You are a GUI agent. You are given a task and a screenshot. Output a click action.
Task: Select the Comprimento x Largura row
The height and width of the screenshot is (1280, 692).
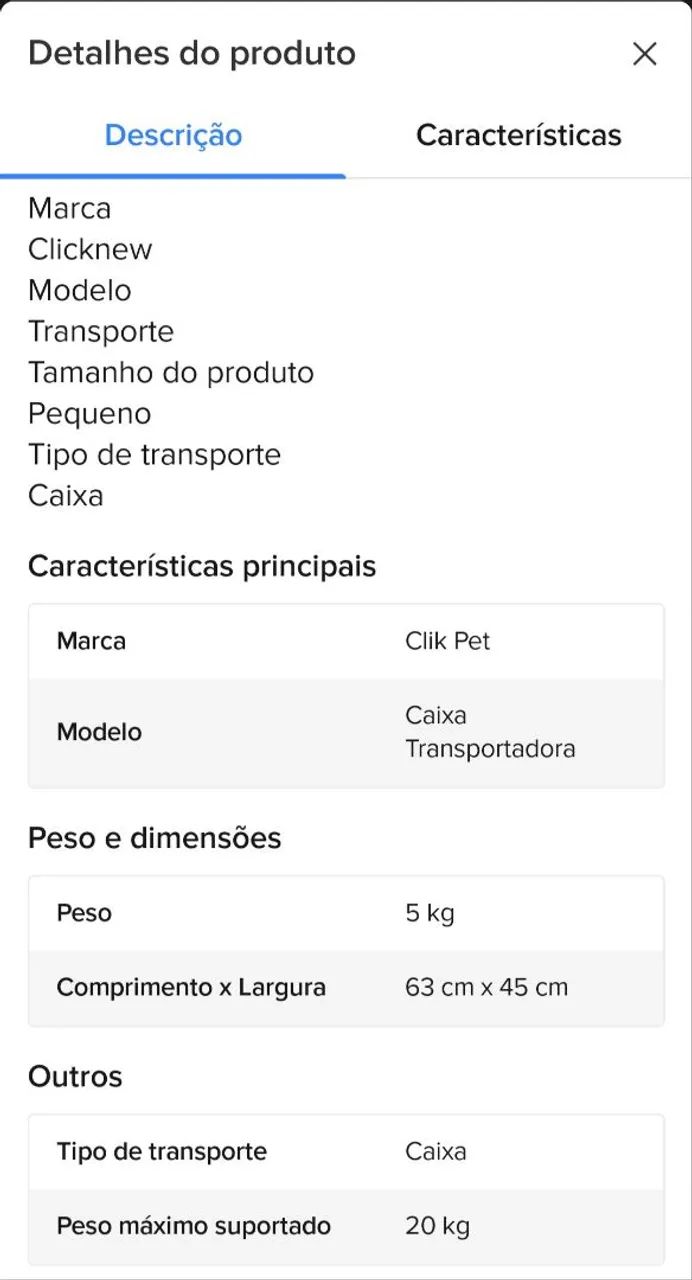[346, 986]
